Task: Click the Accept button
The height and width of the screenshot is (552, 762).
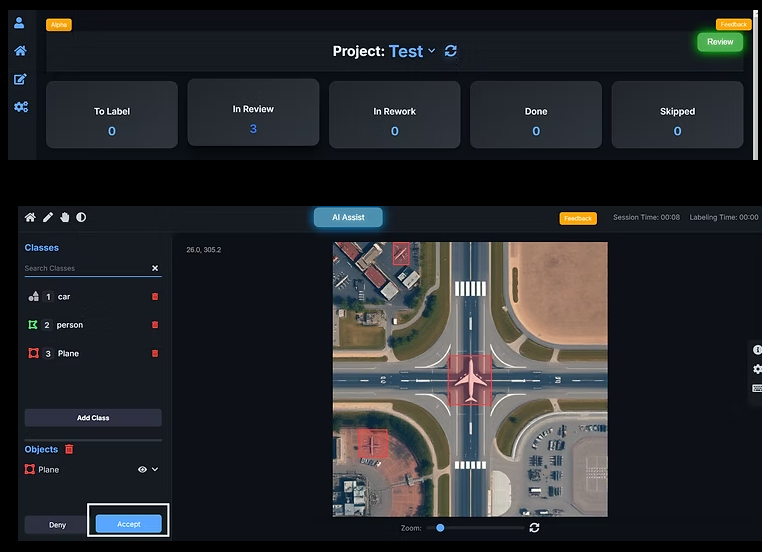Action: [x=128, y=524]
